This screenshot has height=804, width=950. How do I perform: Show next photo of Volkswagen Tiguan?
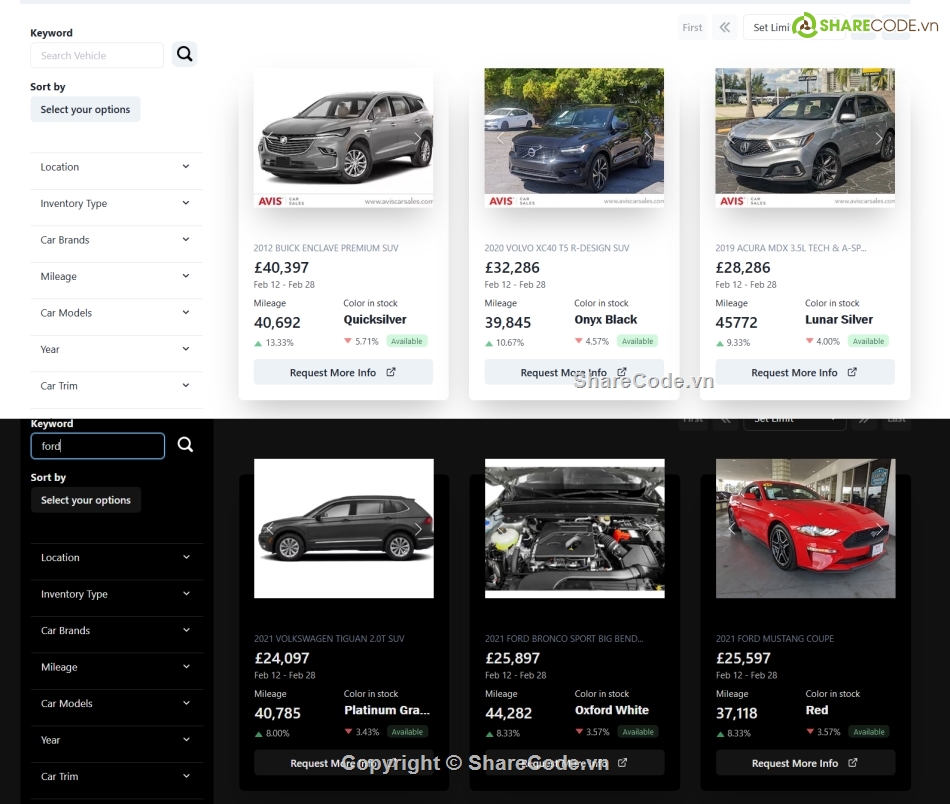pos(418,529)
